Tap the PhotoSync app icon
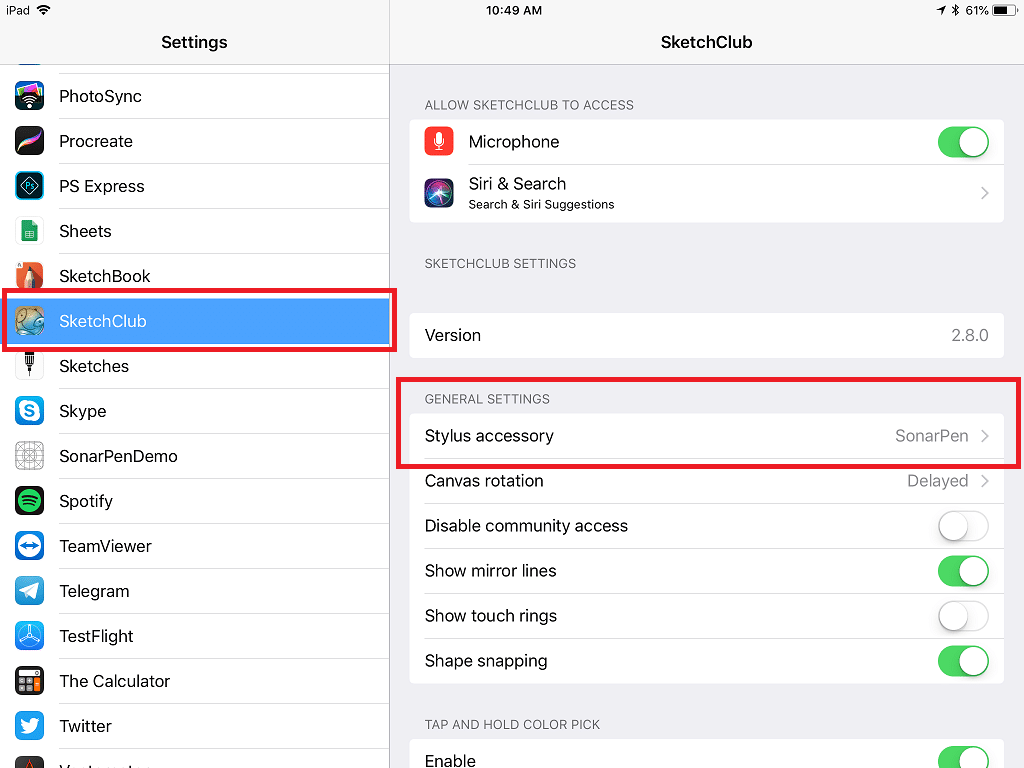Image resolution: width=1024 pixels, height=768 pixels. pyautogui.click(x=30, y=96)
